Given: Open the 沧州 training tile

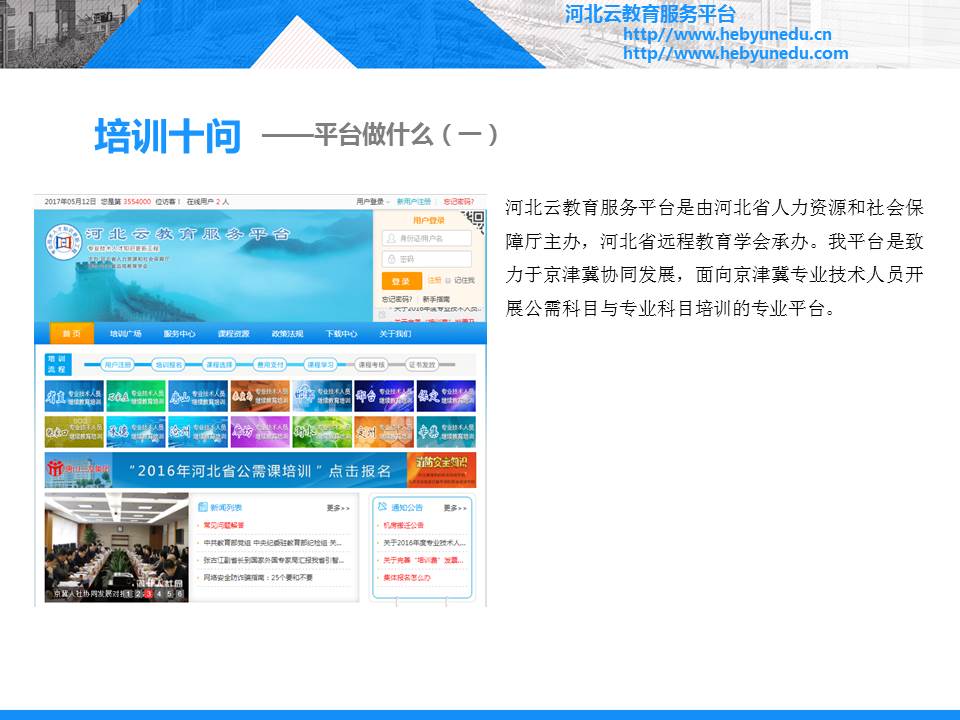Looking at the screenshot, I should coord(198,432).
